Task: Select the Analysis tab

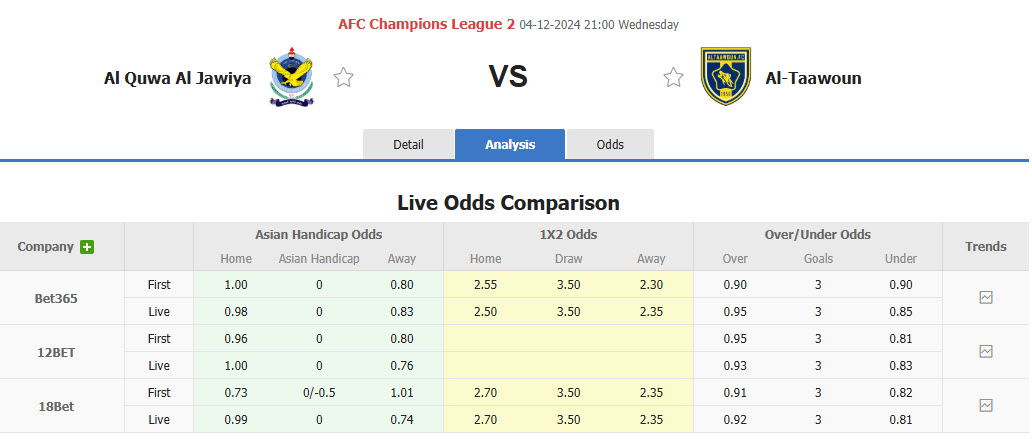Action: pyautogui.click(x=510, y=144)
